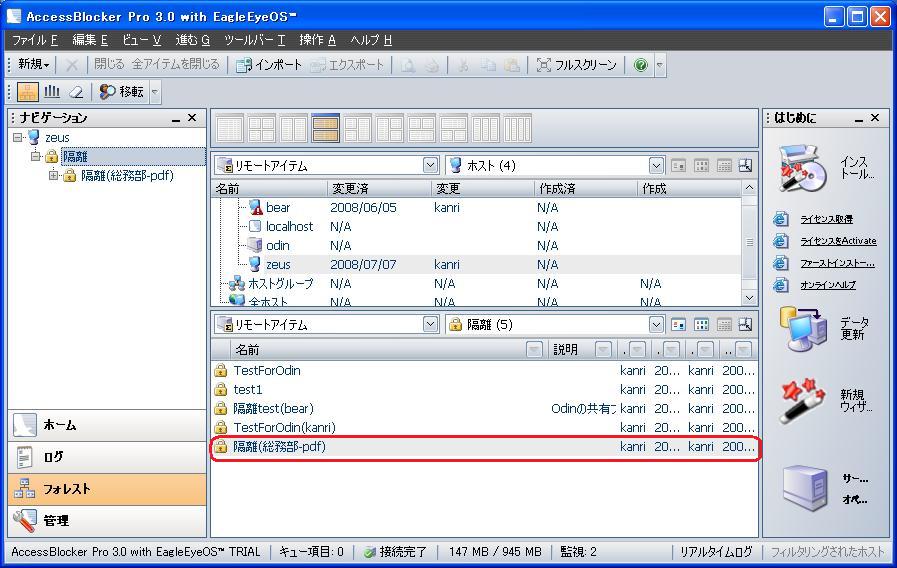Select the zeus node in navigation tree
Viewport: 897px width, 568px height.
57,137
